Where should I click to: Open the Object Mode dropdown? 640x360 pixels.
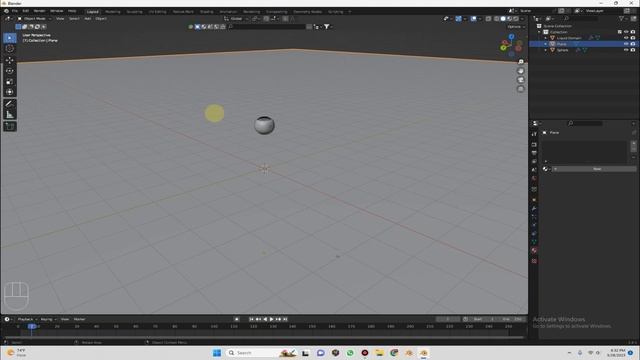tap(34, 19)
